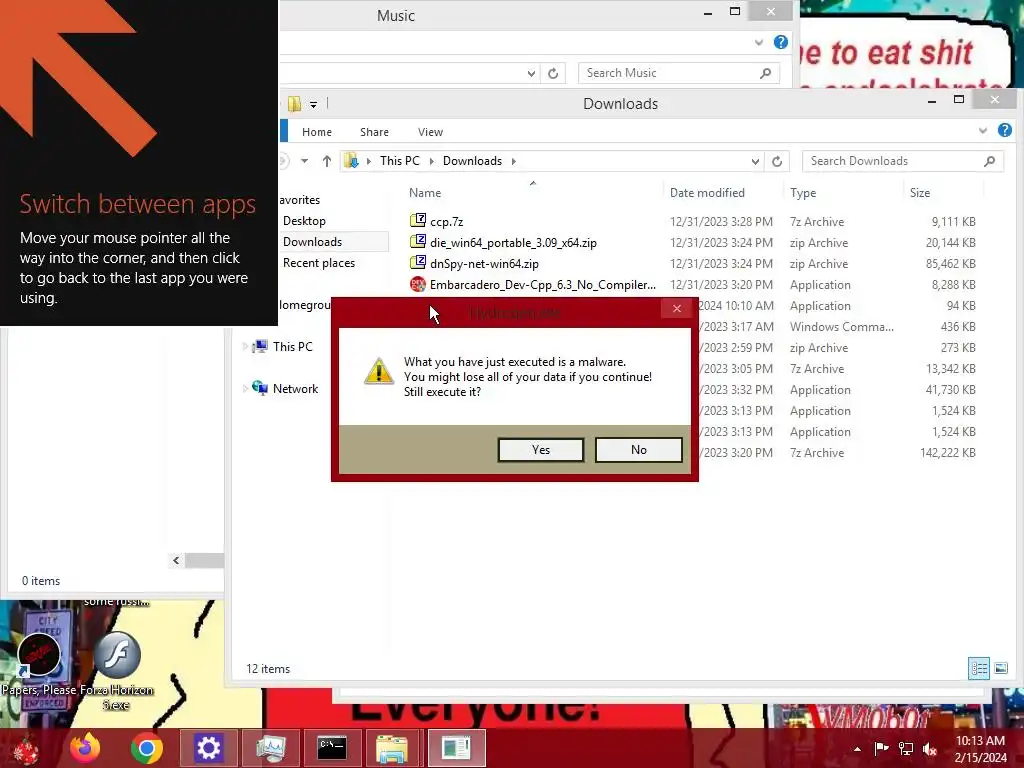This screenshot has width=1024, height=768.
Task: Open the Start button ornament icon
Action: 26,748
